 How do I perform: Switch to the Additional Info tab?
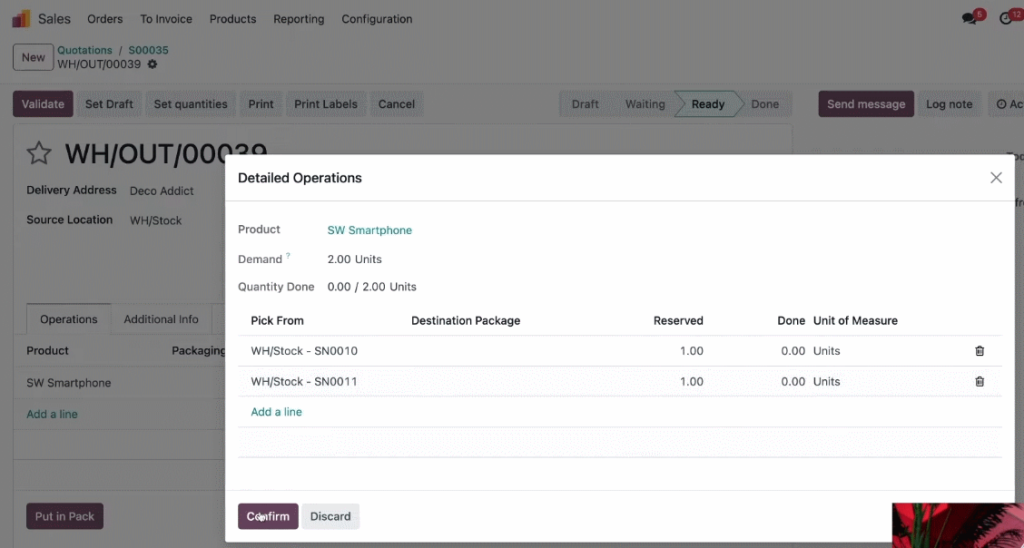(x=161, y=319)
